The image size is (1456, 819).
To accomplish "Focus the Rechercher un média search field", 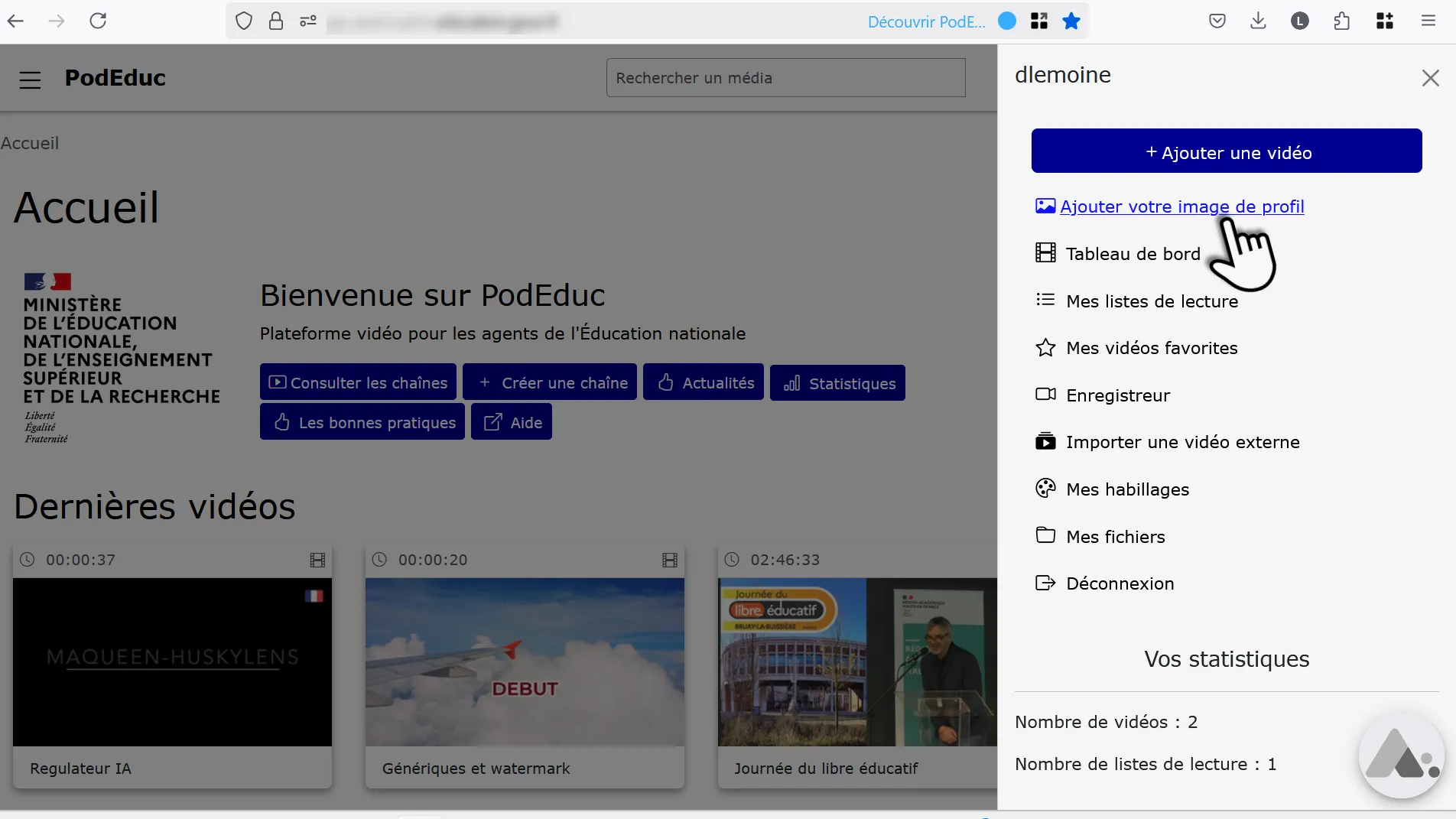I will coord(785,78).
